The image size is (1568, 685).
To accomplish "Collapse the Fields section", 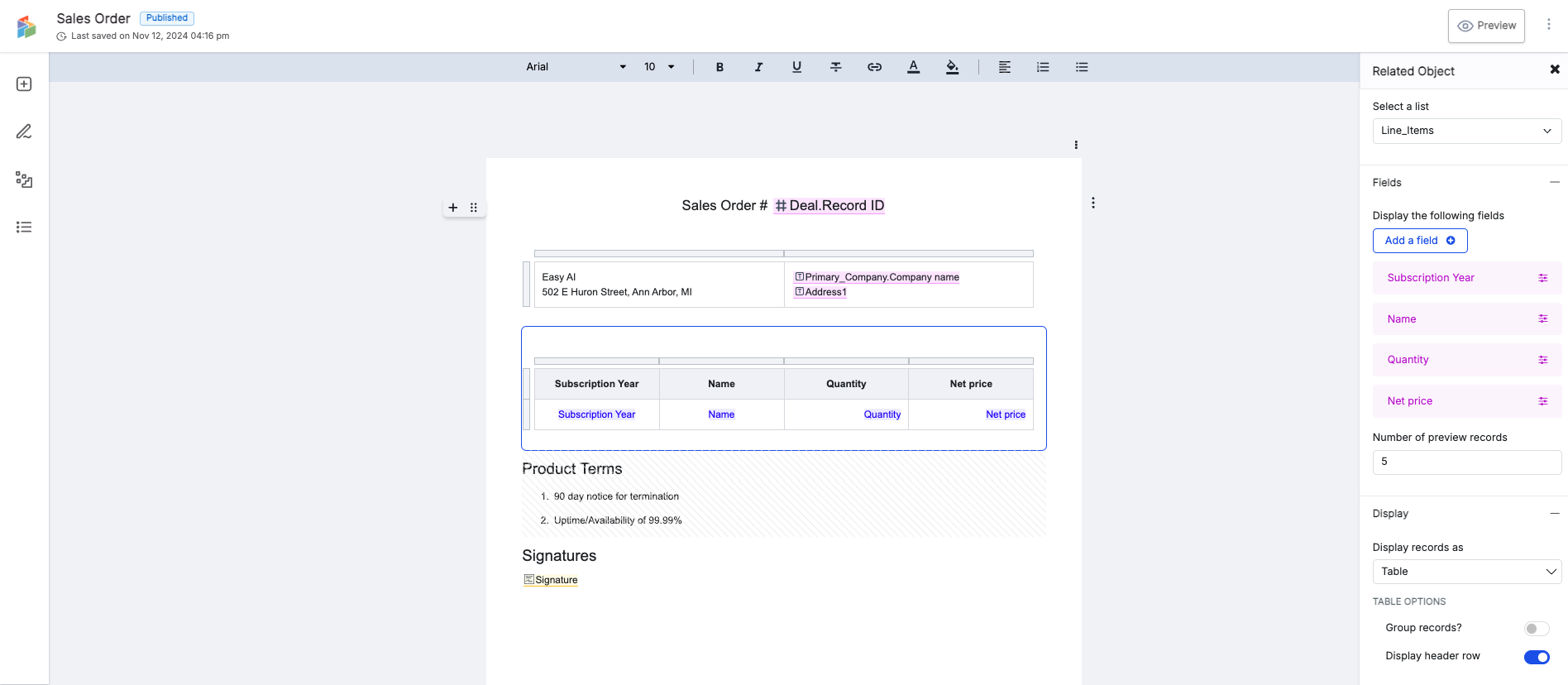I will point(1554,183).
